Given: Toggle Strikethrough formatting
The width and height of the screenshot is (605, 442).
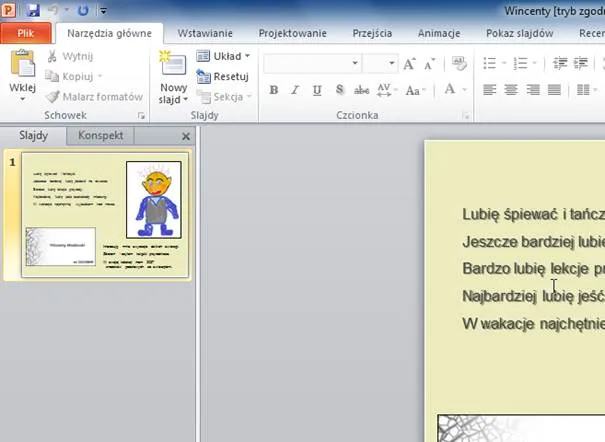Looking at the screenshot, I should (x=362, y=90).
